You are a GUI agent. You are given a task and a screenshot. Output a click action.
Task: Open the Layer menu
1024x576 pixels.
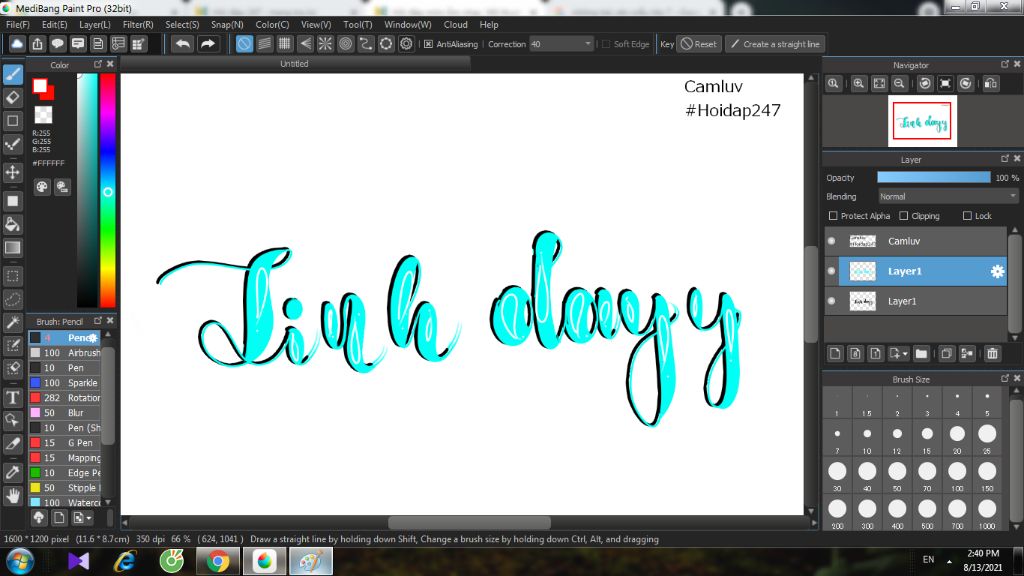pos(95,24)
